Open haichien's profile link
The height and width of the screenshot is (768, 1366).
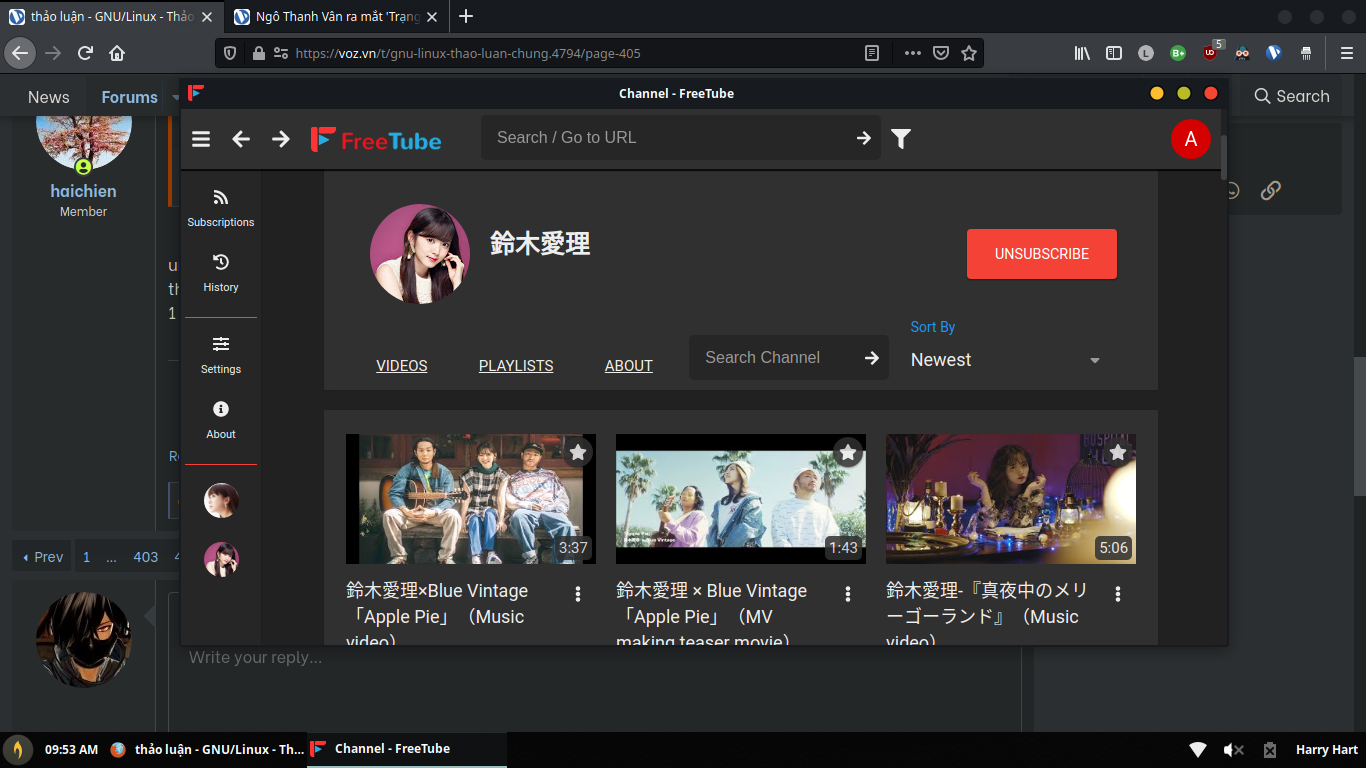point(83,191)
